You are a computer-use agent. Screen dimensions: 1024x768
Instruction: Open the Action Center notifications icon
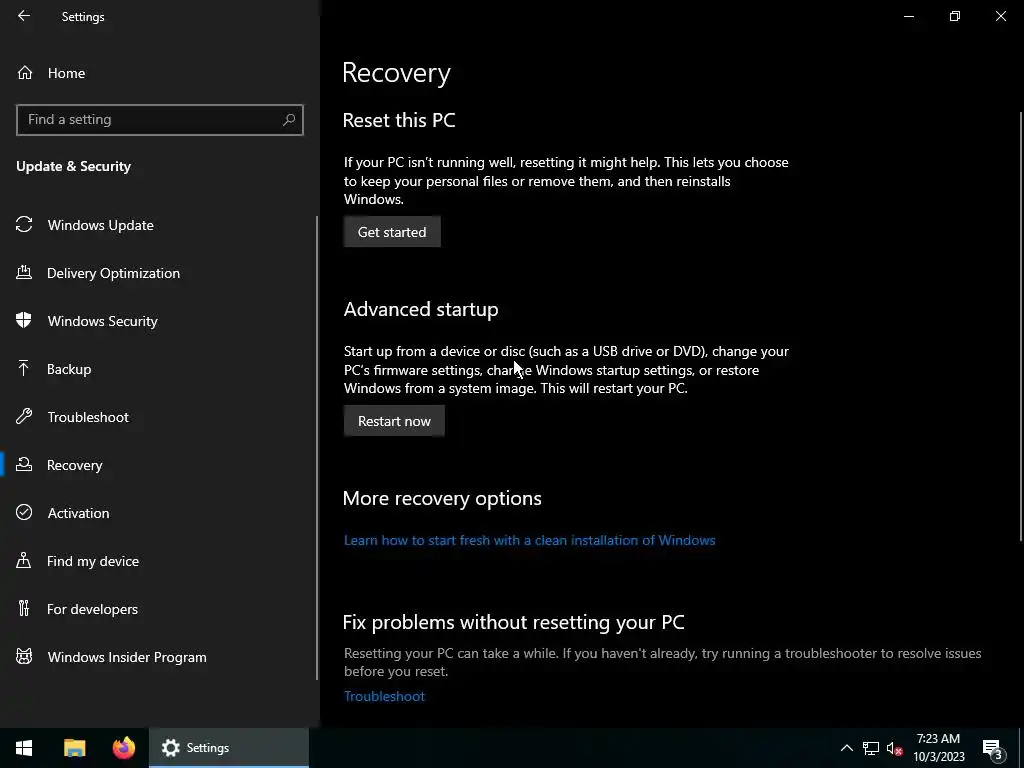coord(992,748)
